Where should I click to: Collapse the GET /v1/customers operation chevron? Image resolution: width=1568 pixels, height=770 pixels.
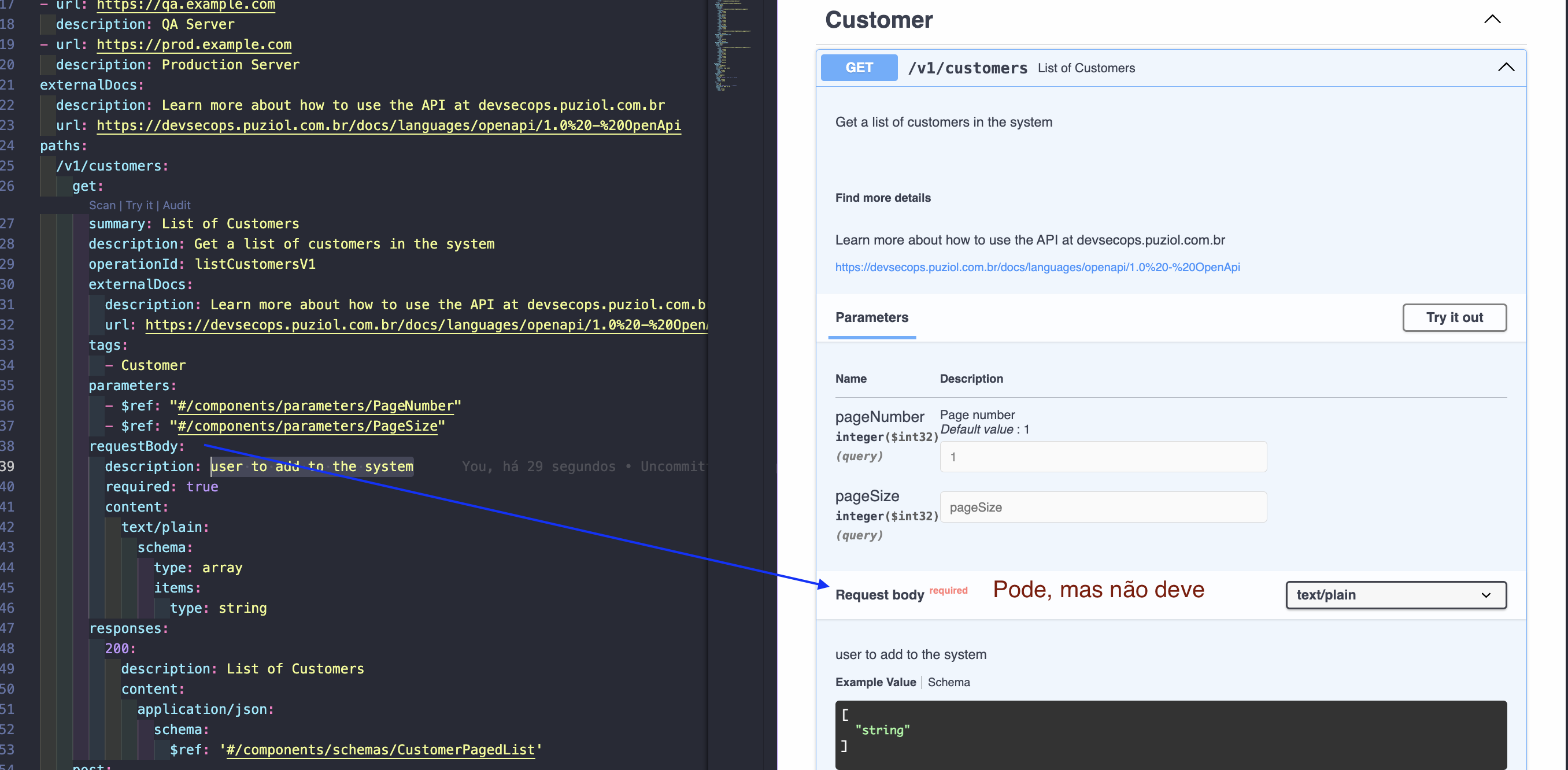point(1506,68)
